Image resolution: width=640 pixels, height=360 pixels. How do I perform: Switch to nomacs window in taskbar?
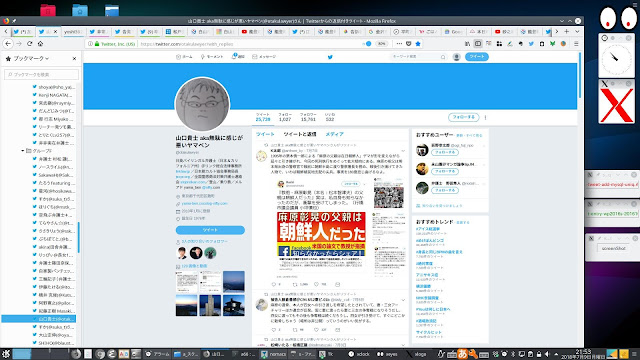click(x=273, y=354)
